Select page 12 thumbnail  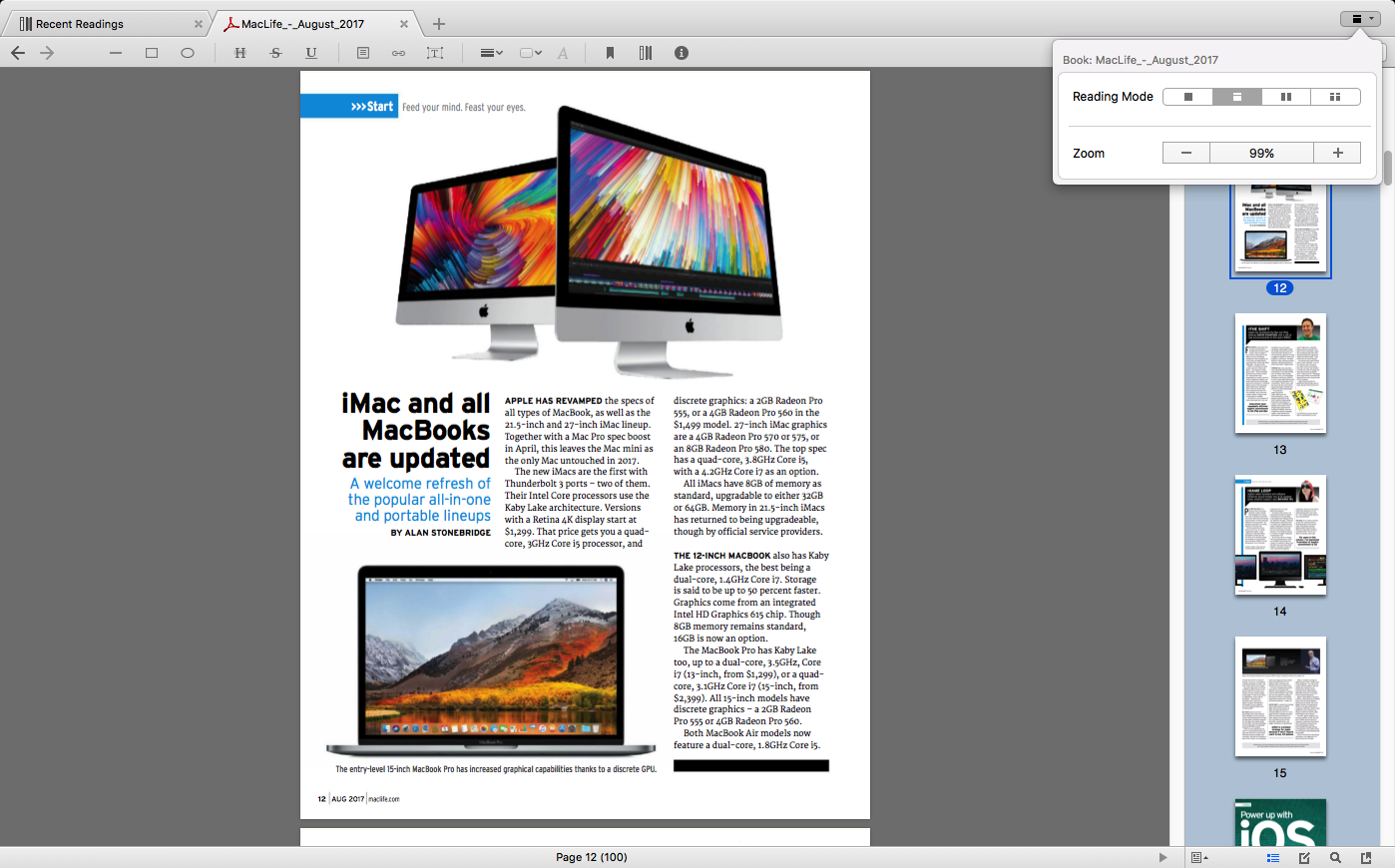point(1280,228)
